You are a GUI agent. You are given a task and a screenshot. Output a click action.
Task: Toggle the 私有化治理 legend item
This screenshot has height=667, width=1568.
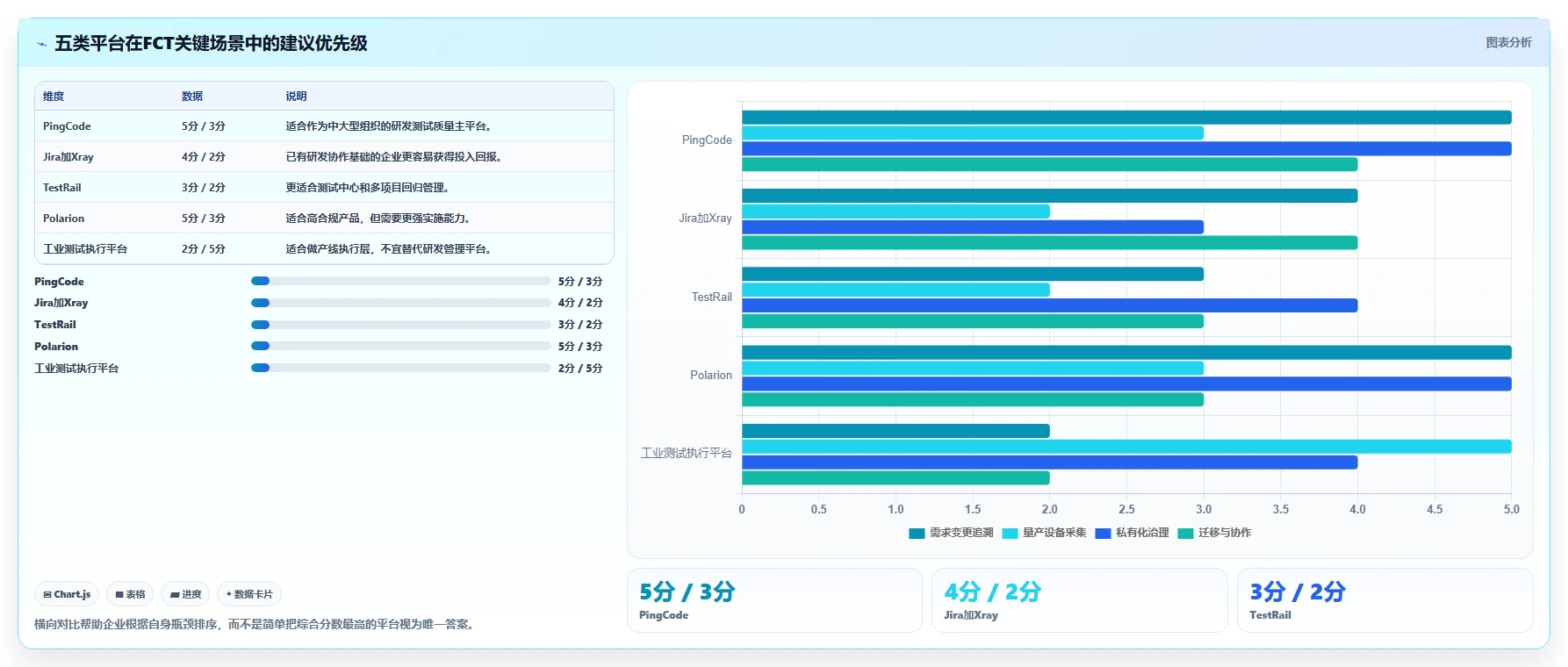tap(1132, 533)
